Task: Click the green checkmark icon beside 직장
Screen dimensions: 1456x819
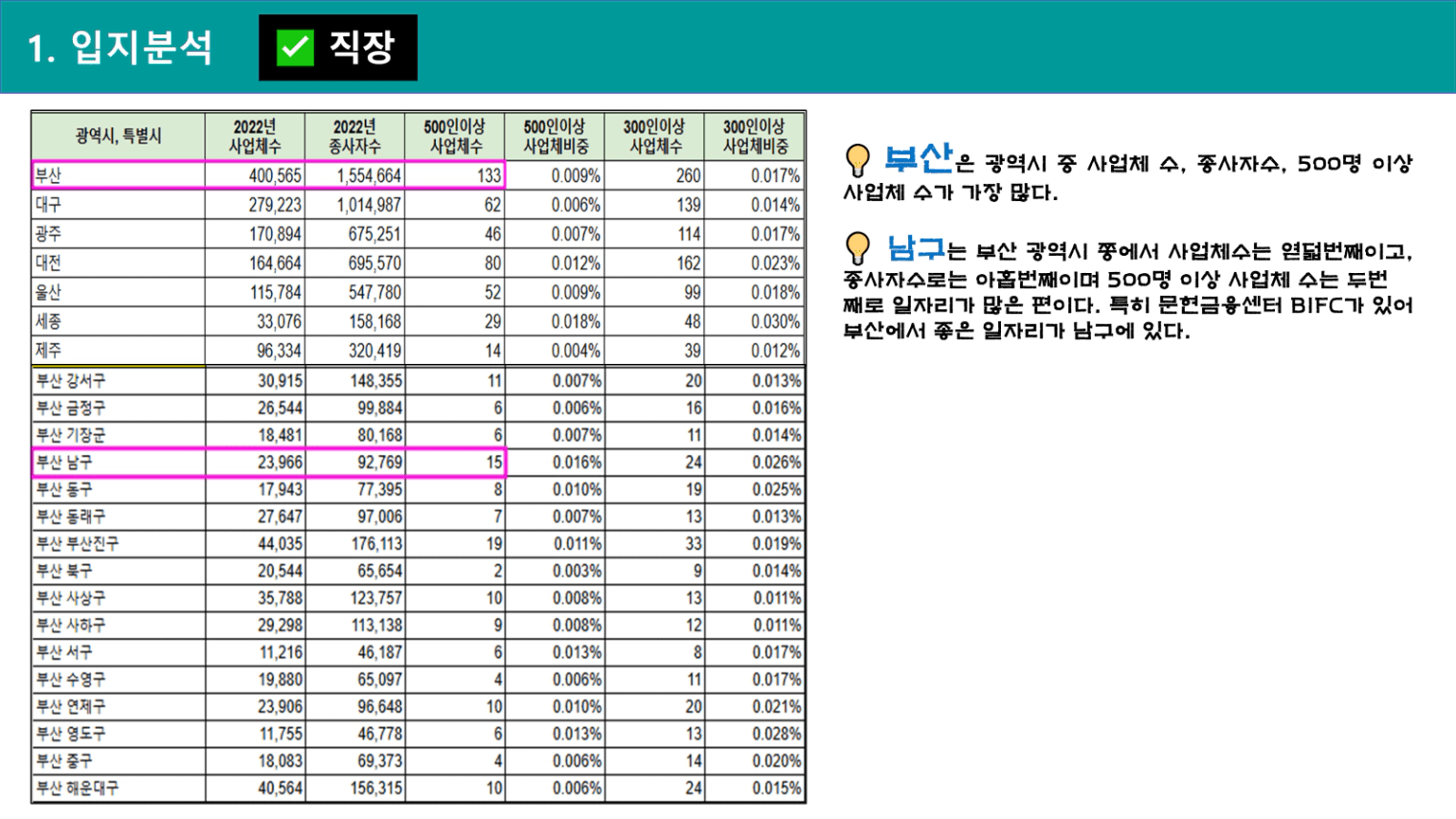Action: click(295, 47)
